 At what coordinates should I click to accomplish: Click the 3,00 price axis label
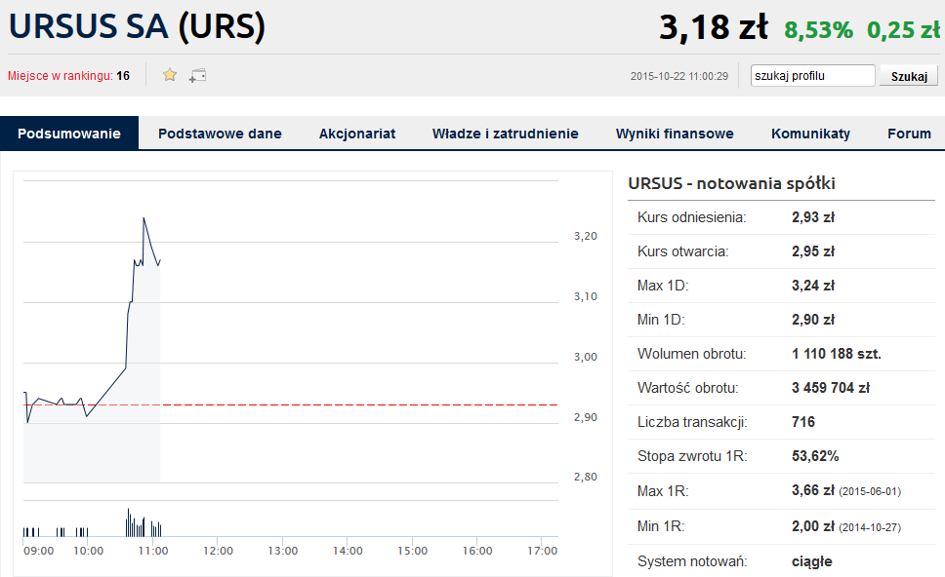tap(585, 357)
